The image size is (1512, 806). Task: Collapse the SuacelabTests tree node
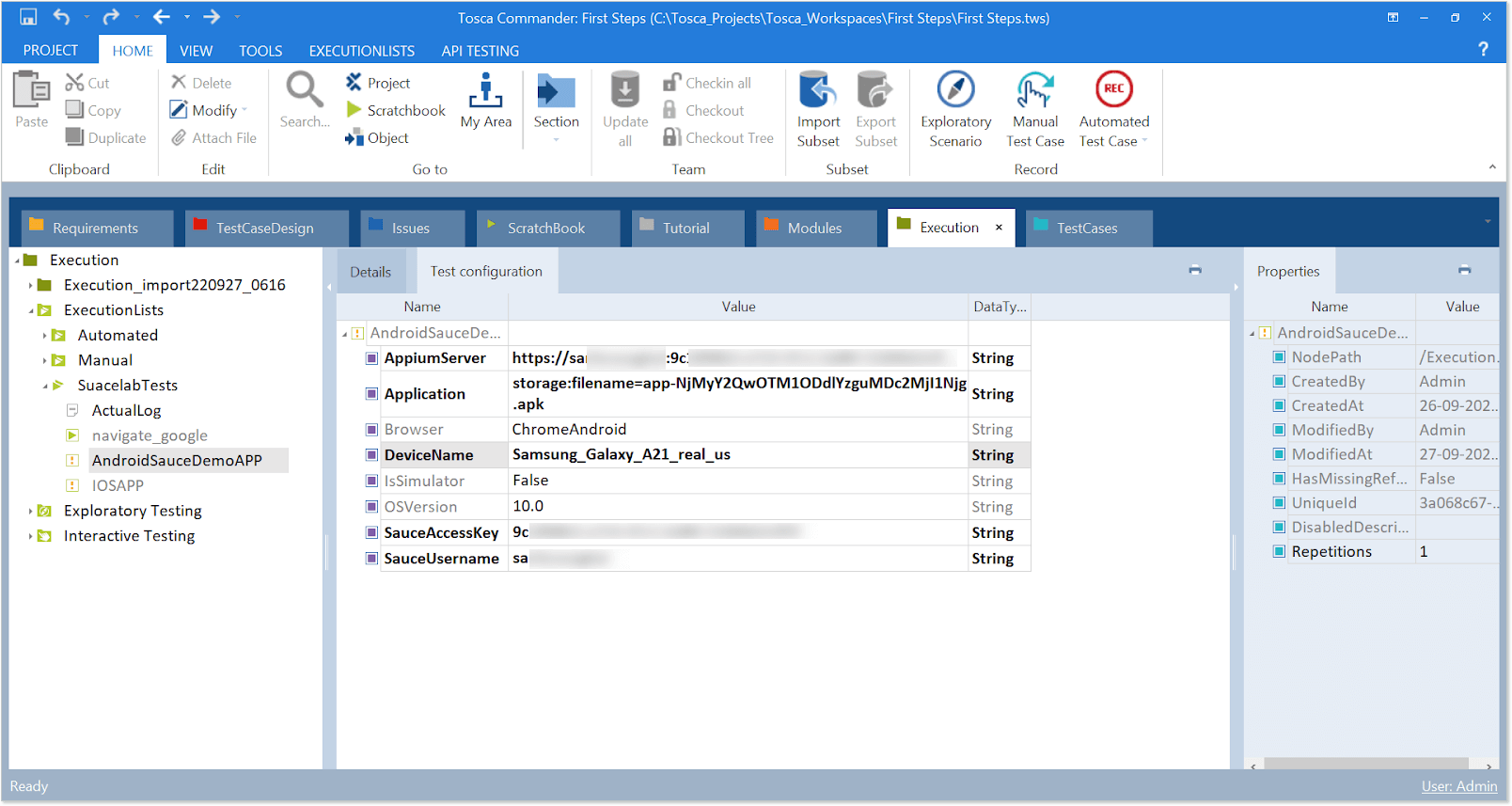click(44, 386)
